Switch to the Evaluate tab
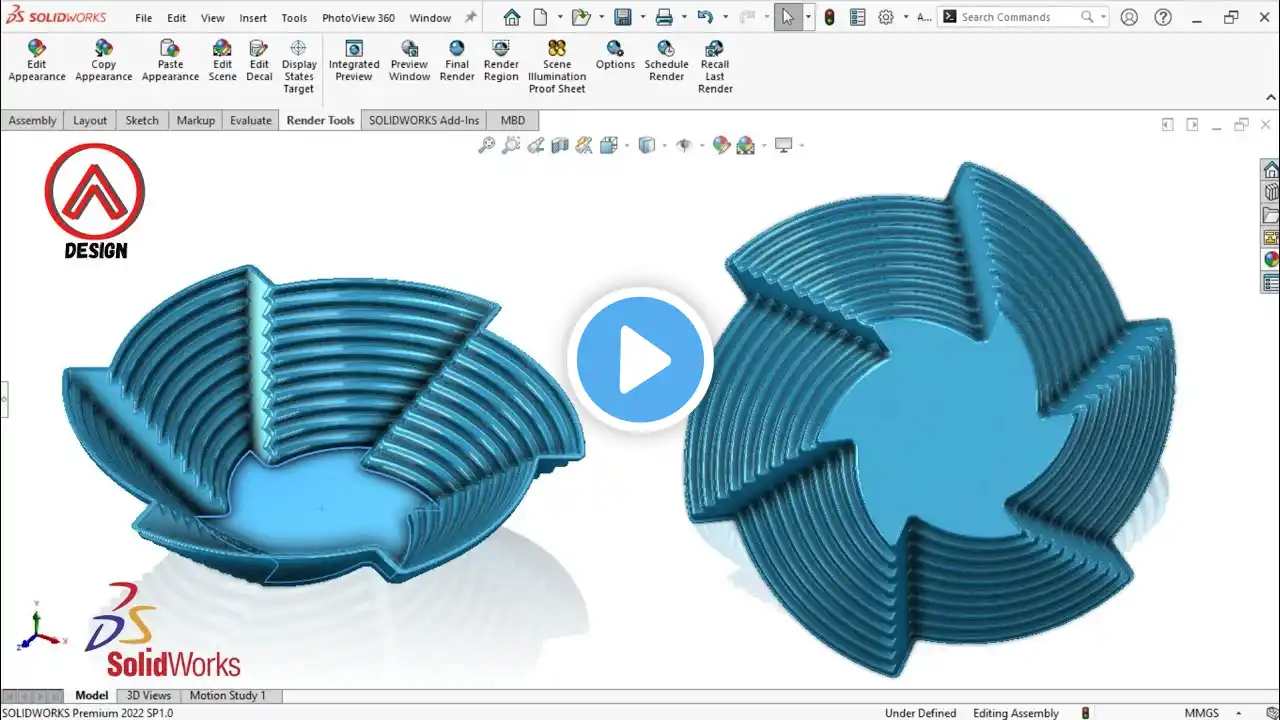Screen dimensions: 1280x720 (251, 120)
